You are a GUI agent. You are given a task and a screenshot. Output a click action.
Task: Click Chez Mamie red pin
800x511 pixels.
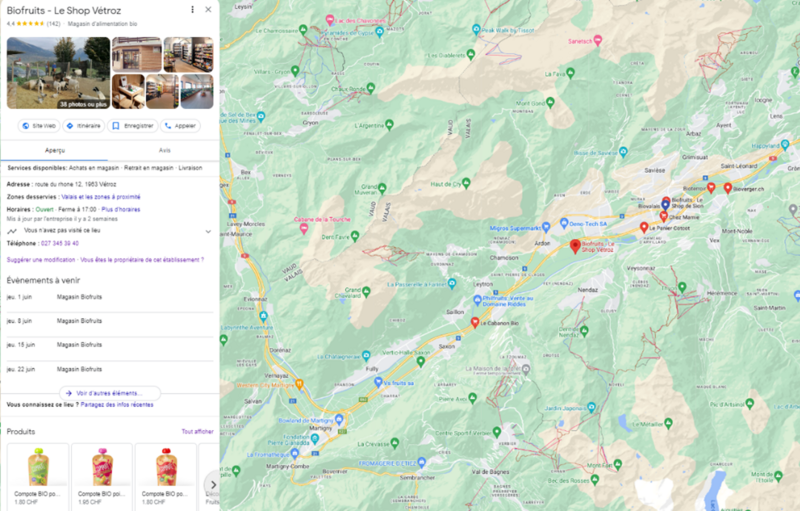pyautogui.click(x=663, y=216)
